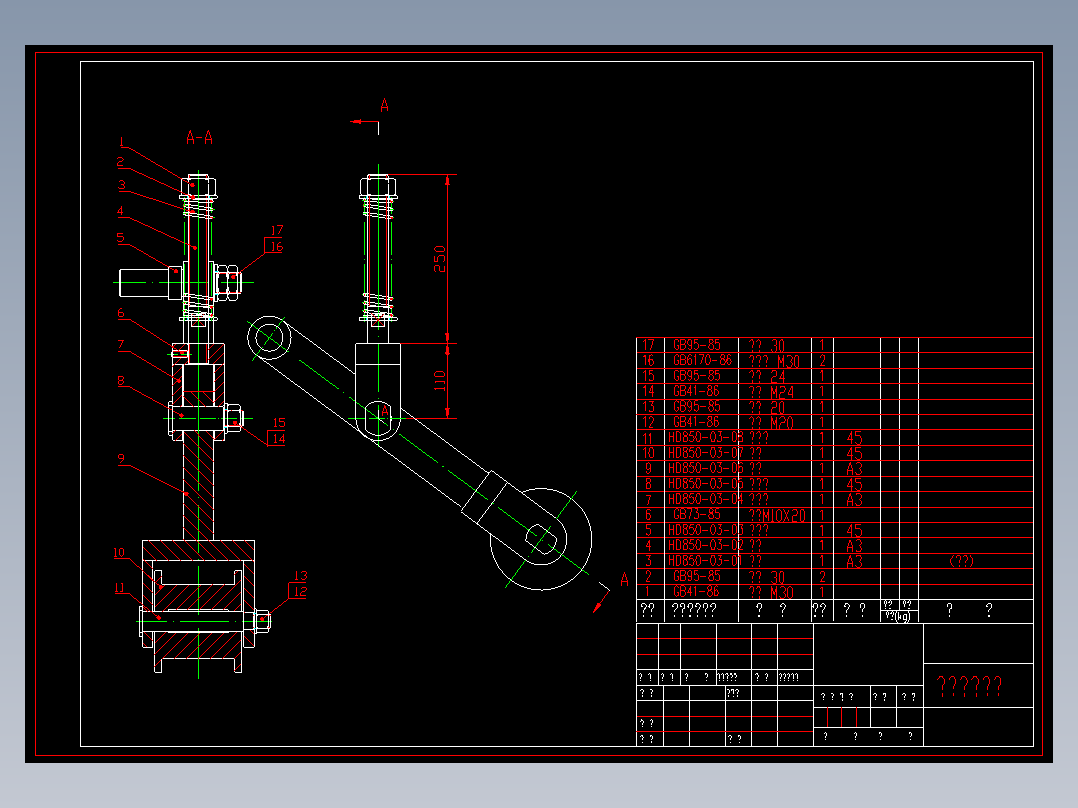Image resolution: width=1078 pixels, height=808 pixels.
Task: Click "GB95-85" in parts list row 2
Action: [x=696, y=576]
